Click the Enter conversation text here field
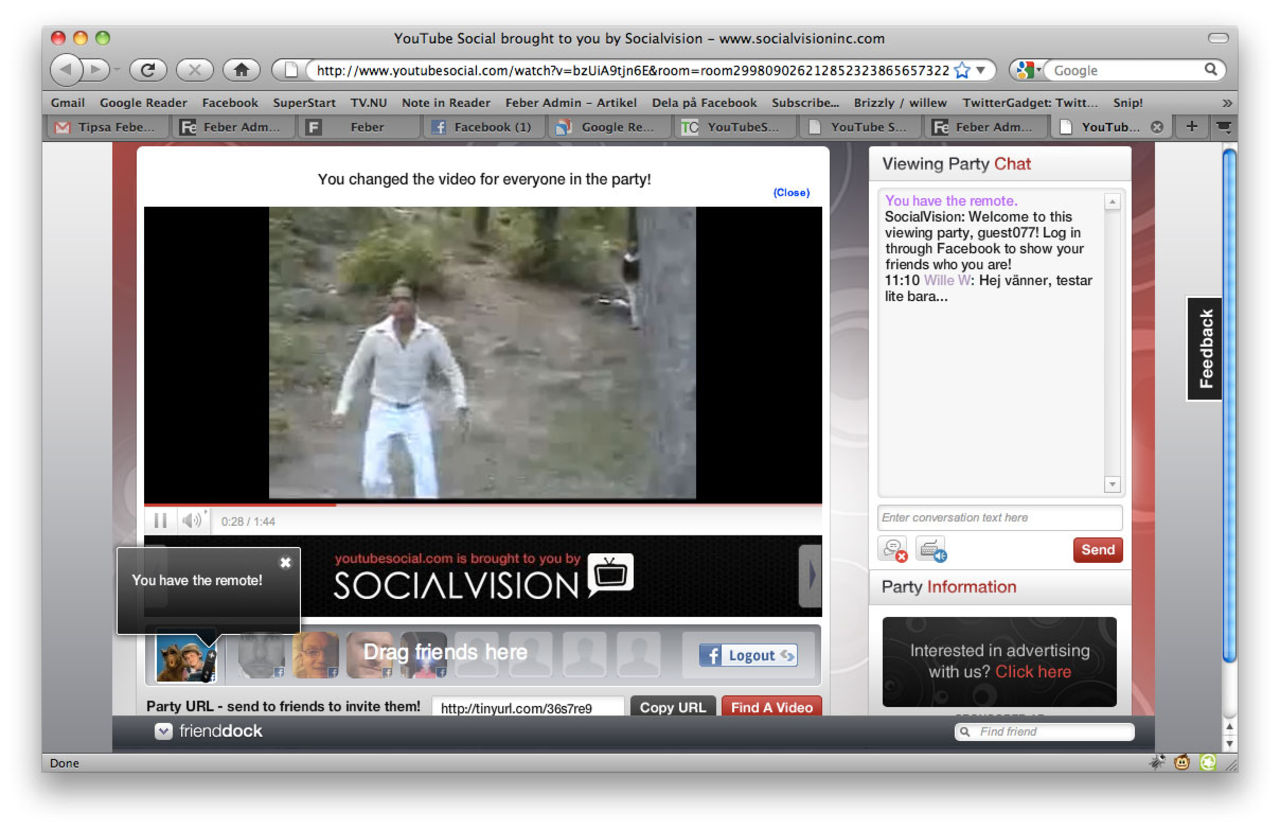This screenshot has width=1280, height=830. tap(999, 517)
